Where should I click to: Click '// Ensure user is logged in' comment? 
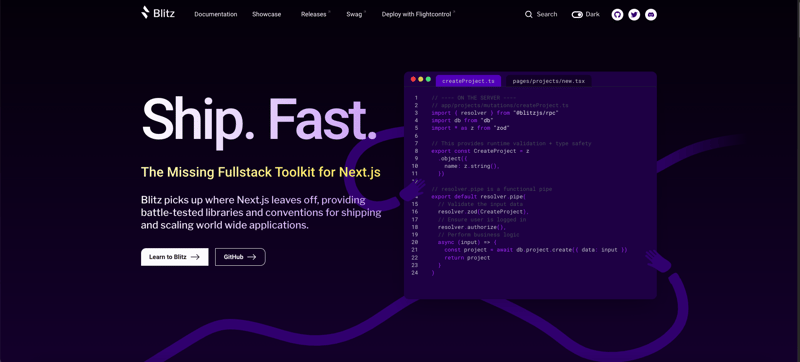point(482,219)
